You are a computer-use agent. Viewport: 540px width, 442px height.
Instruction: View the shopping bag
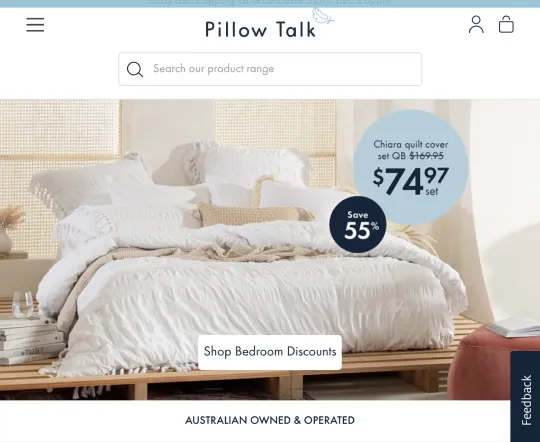click(506, 24)
